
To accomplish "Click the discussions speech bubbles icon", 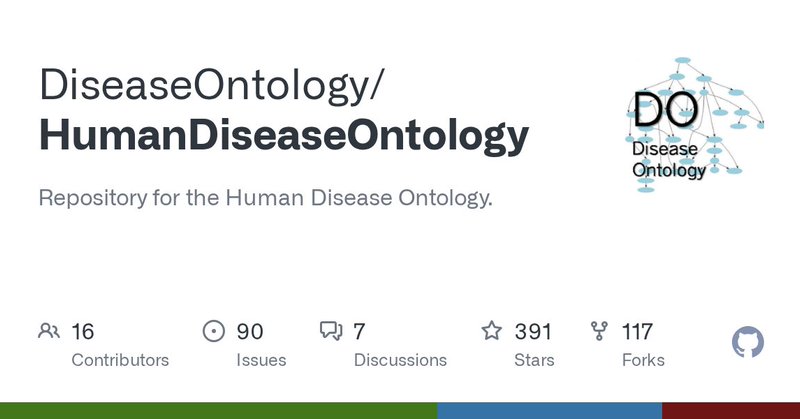I will pos(330,331).
